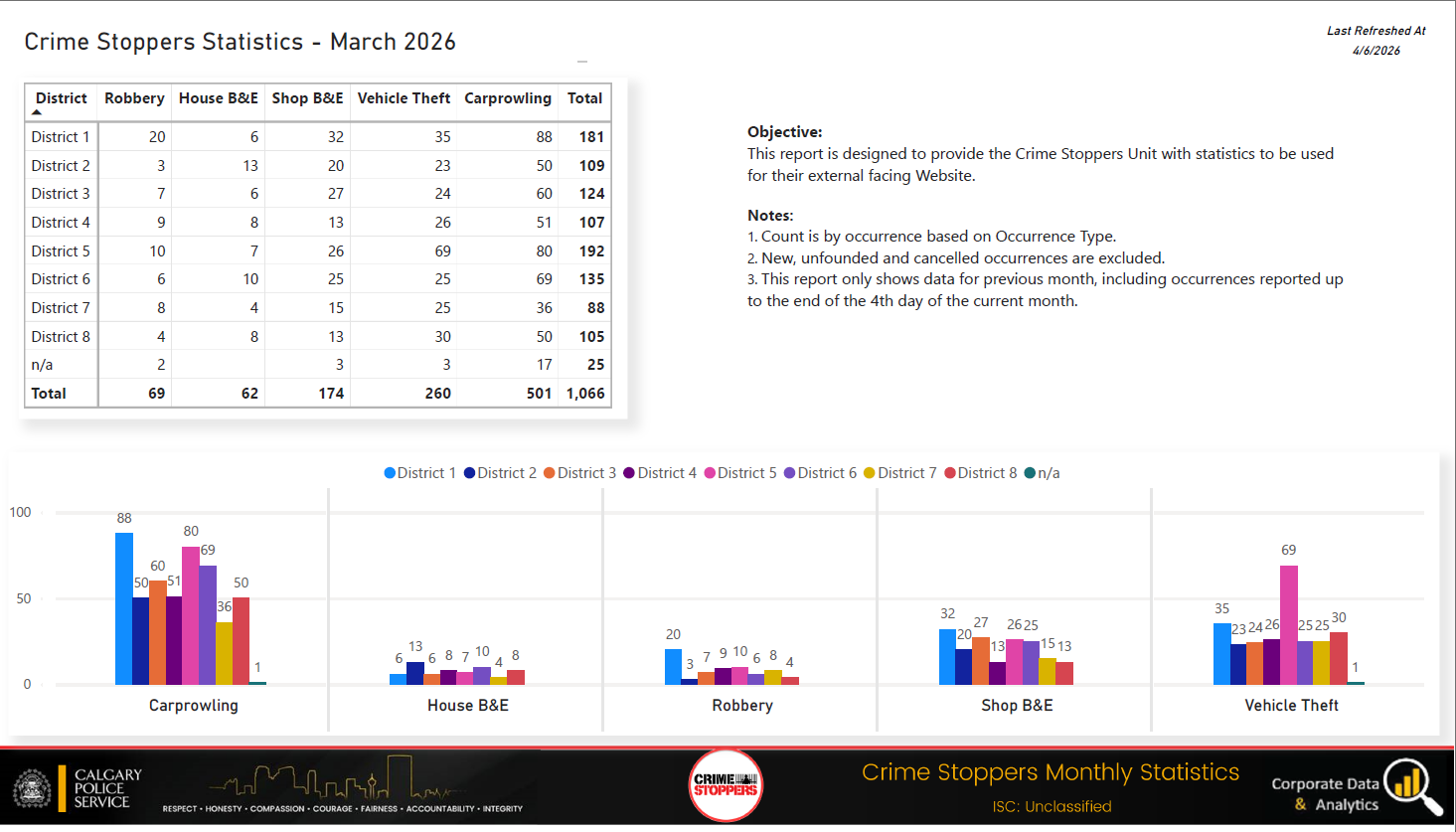
Task: Click the blue 88 bar in Carprowling
Action: tap(124, 608)
